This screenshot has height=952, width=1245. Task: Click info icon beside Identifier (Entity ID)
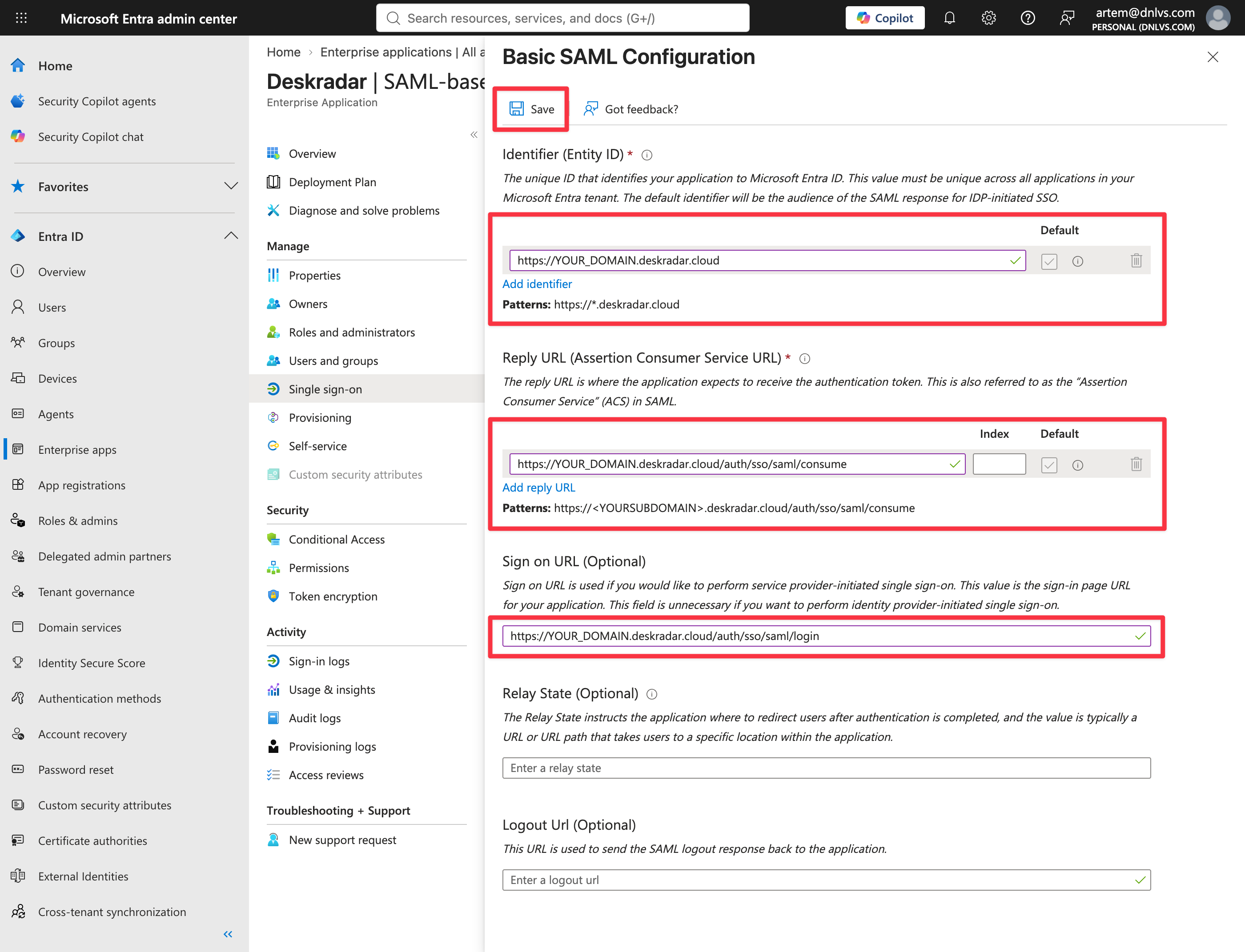[647, 155]
